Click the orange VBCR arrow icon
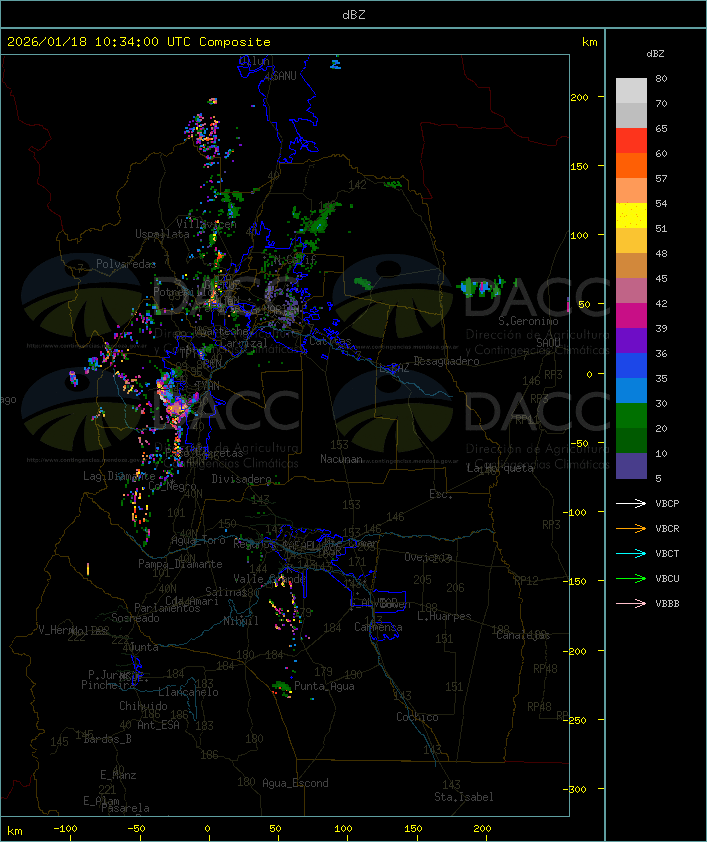 pyautogui.click(x=631, y=529)
